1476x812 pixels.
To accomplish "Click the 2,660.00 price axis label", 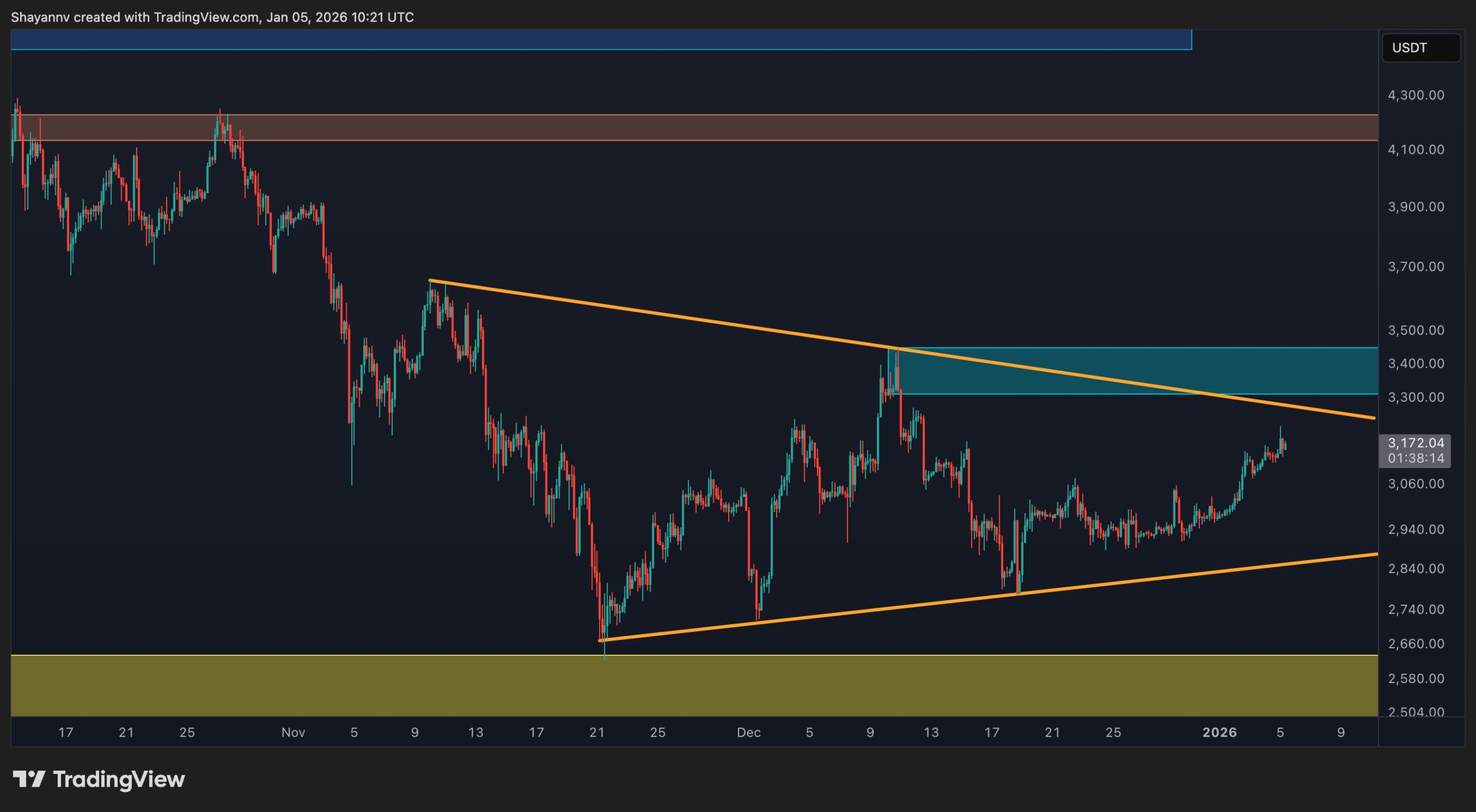I will coord(1415,643).
